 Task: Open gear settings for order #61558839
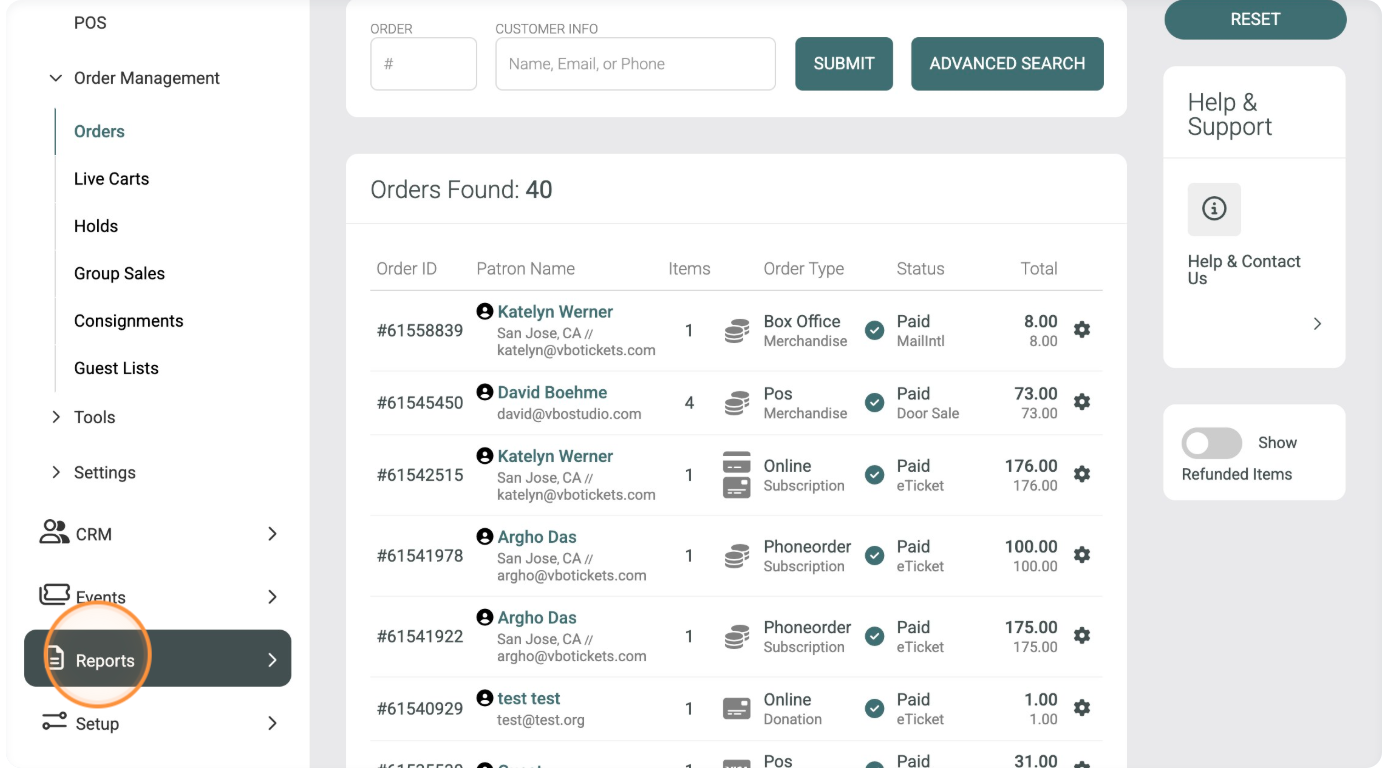(x=1081, y=329)
